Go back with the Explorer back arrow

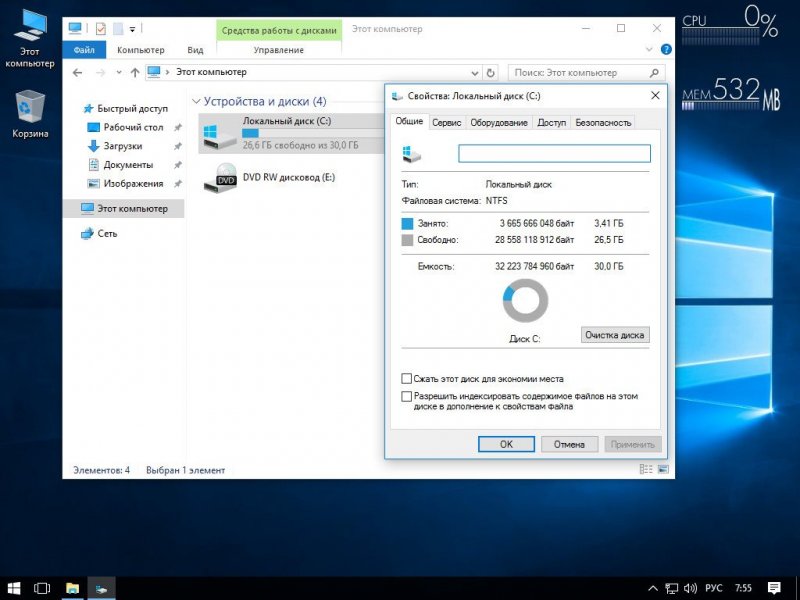(x=77, y=72)
